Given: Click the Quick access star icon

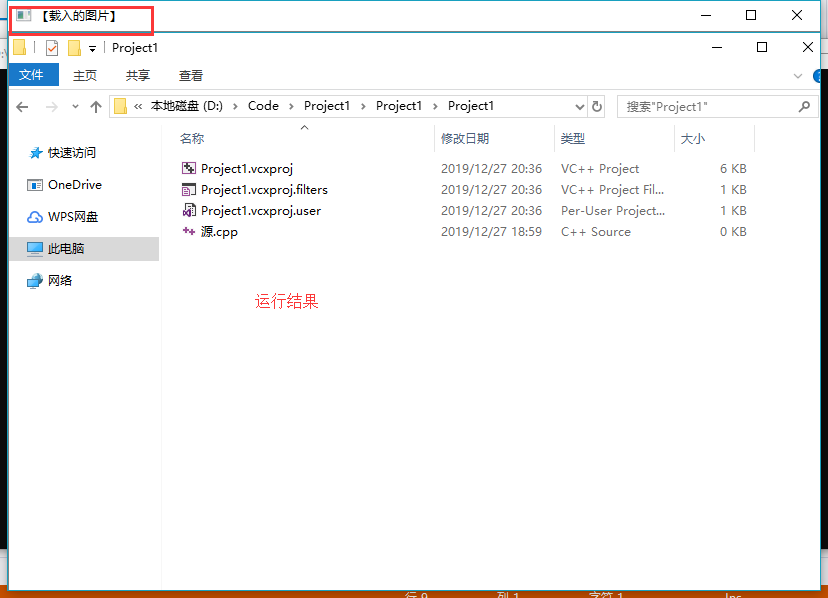Looking at the screenshot, I should click(x=35, y=153).
